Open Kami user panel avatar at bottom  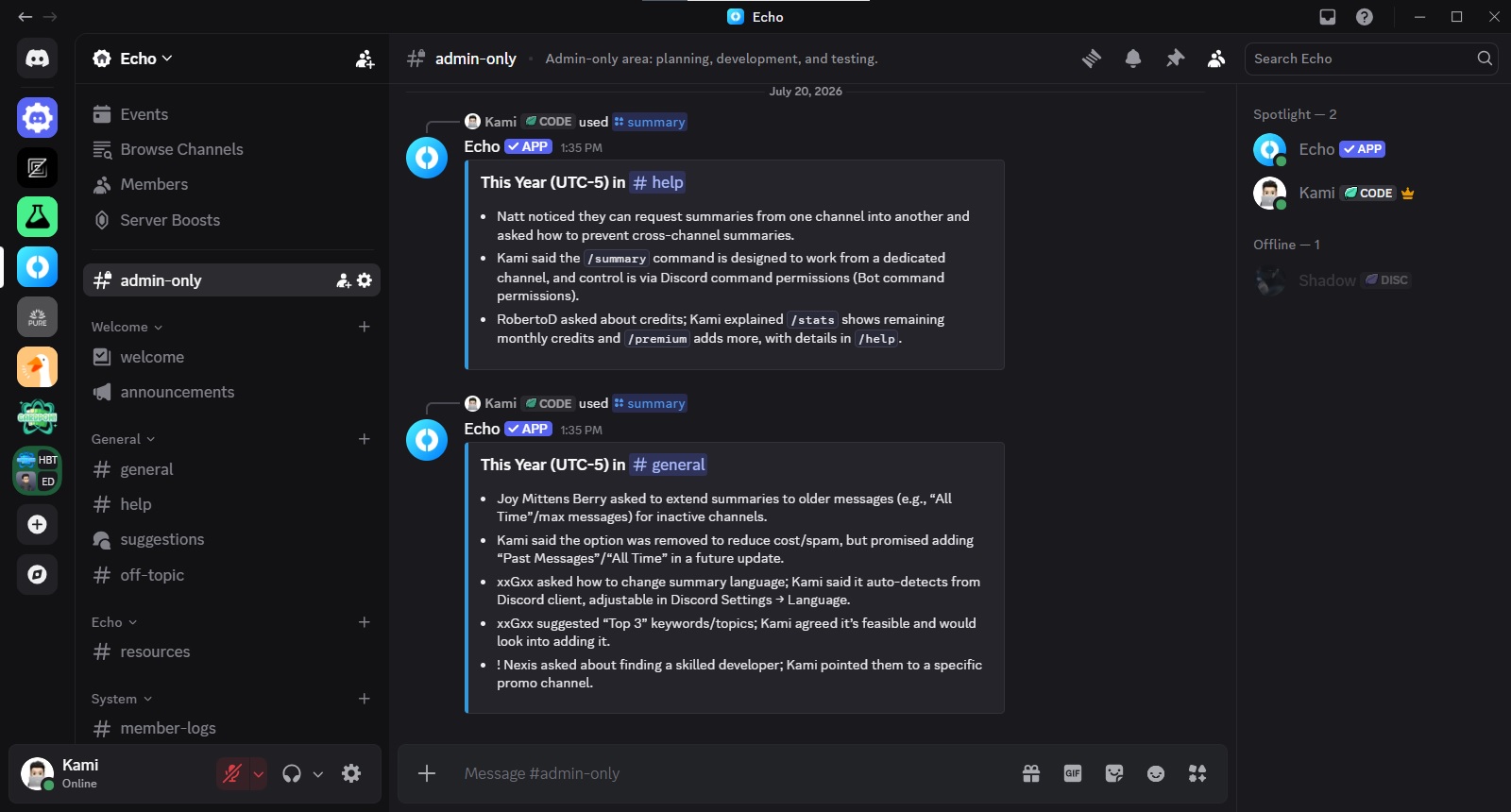pyautogui.click(x=37, y=774)
